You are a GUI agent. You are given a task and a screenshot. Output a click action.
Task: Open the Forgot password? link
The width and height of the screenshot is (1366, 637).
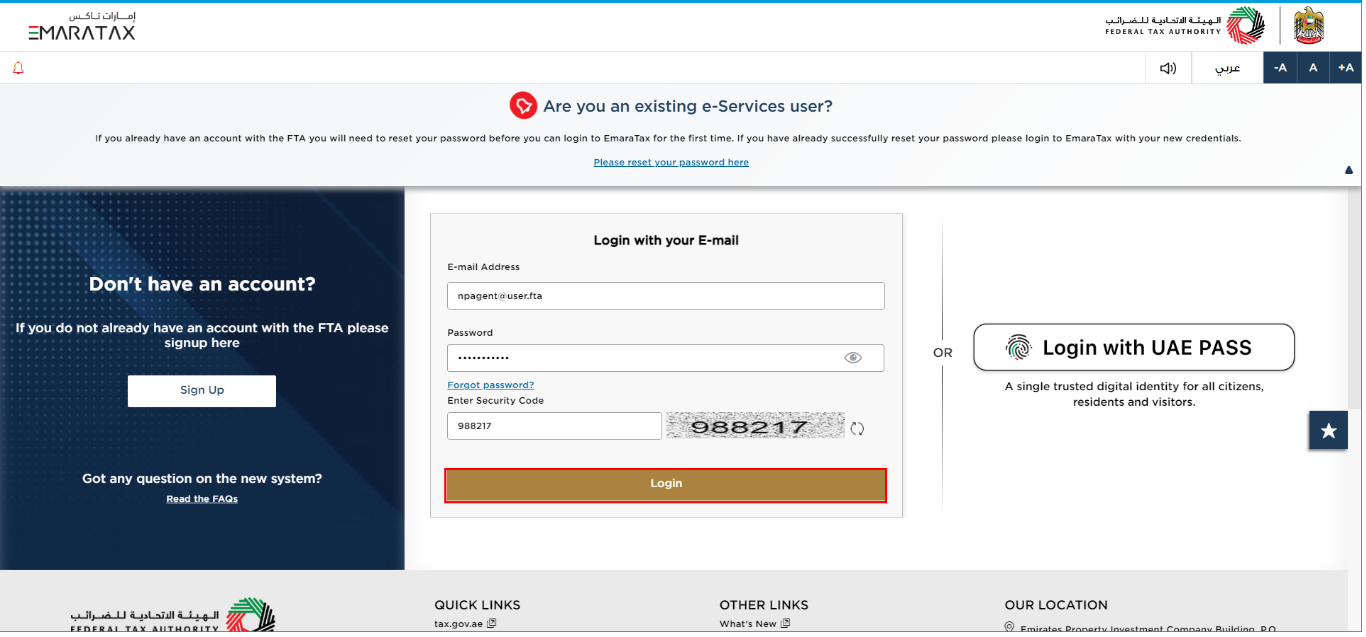click(x=491, y=385)
